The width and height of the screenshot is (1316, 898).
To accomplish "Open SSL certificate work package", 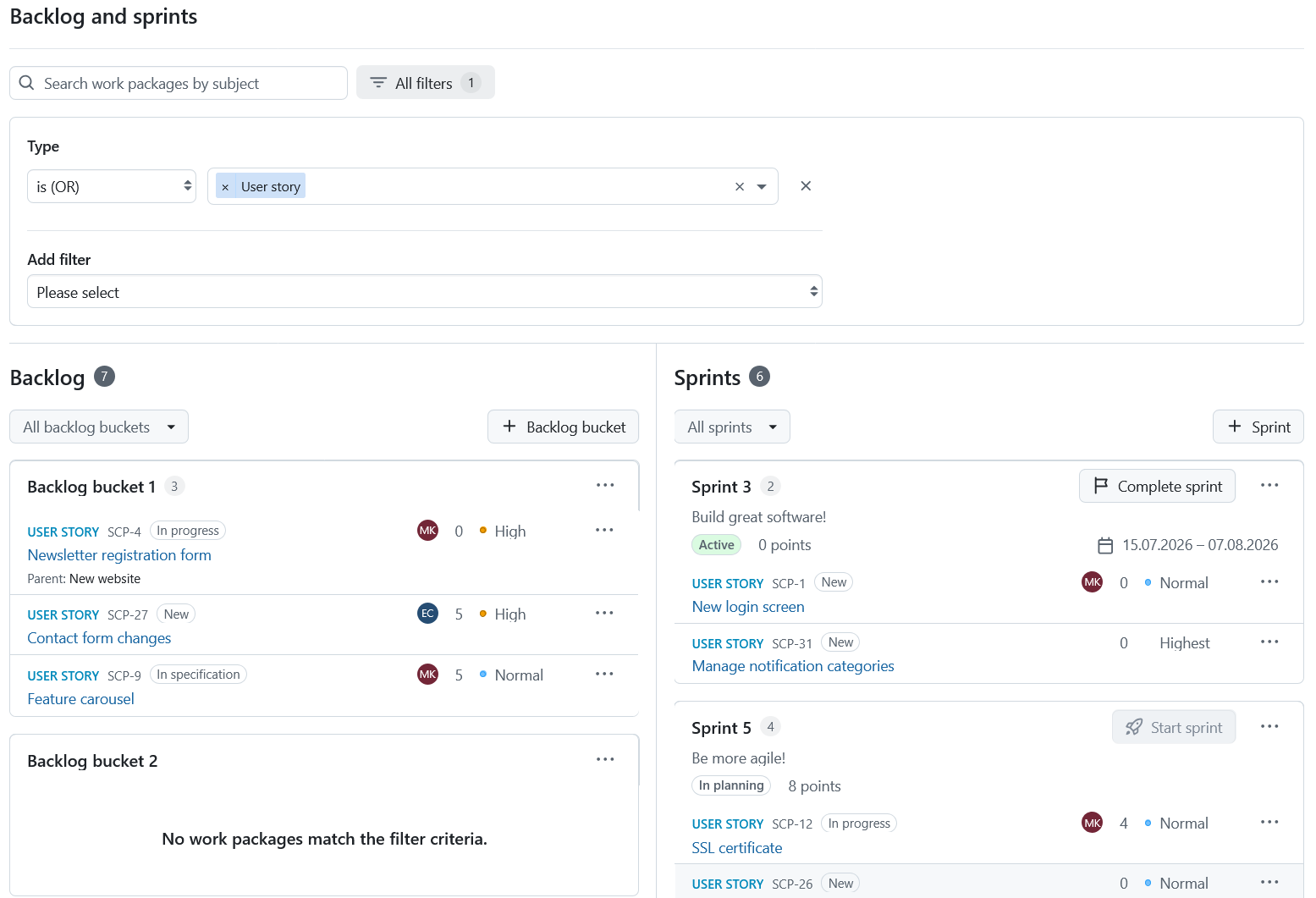I will [737, 848].
